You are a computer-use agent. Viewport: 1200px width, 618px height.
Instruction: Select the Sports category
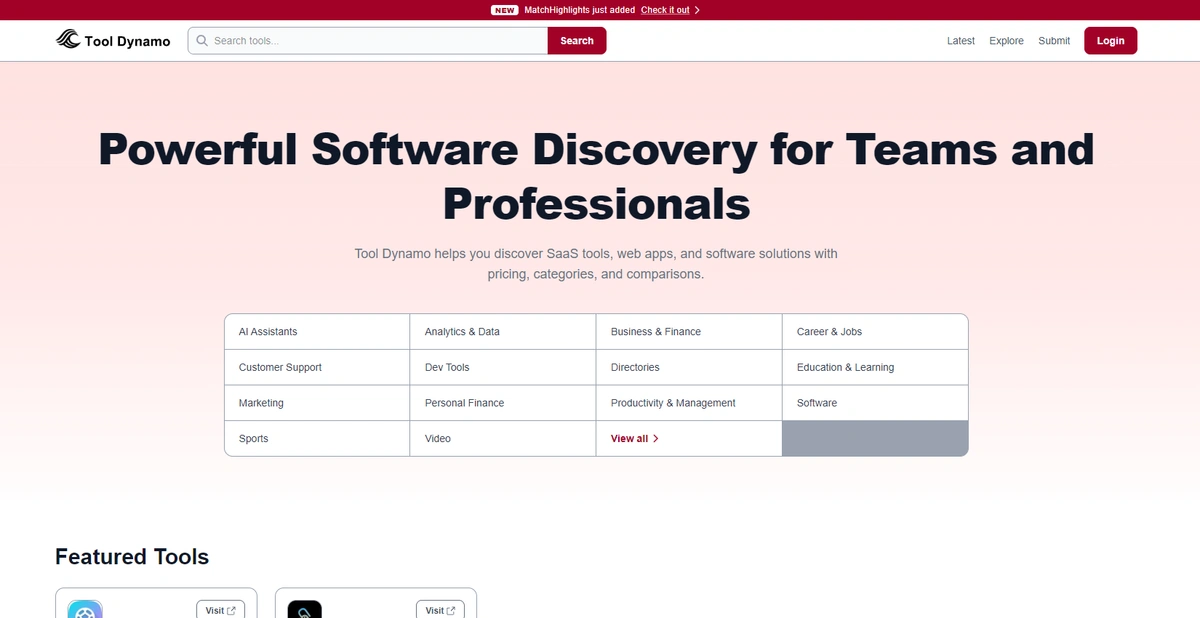pos(253,438)
